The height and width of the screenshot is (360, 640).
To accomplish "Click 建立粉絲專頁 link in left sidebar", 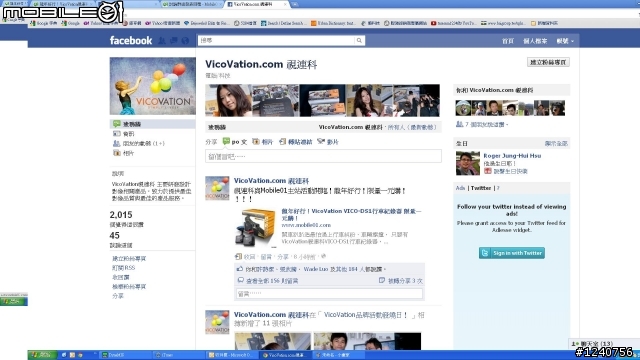I will click(129, 259).
